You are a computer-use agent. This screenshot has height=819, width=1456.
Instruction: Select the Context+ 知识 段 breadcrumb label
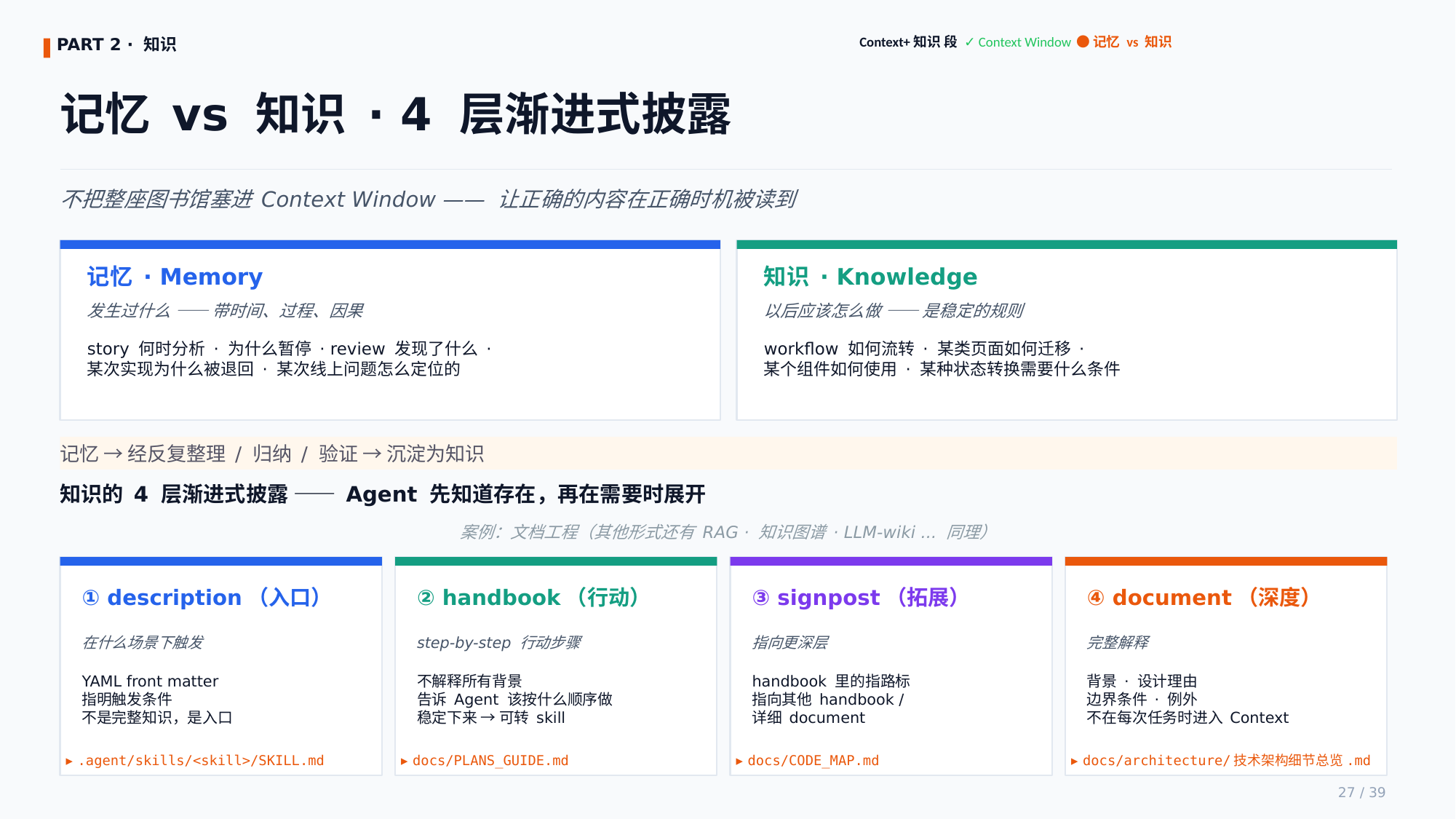(907, 42)
